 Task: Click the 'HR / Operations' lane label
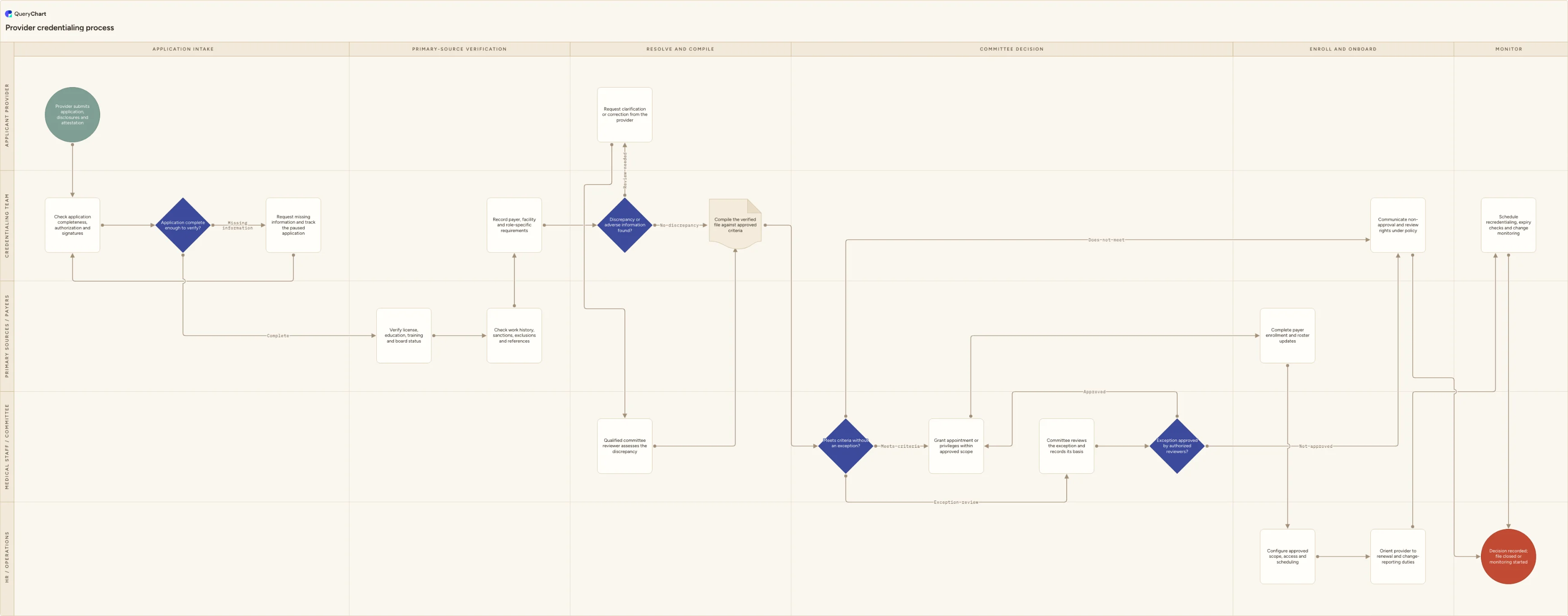point(7,557)
